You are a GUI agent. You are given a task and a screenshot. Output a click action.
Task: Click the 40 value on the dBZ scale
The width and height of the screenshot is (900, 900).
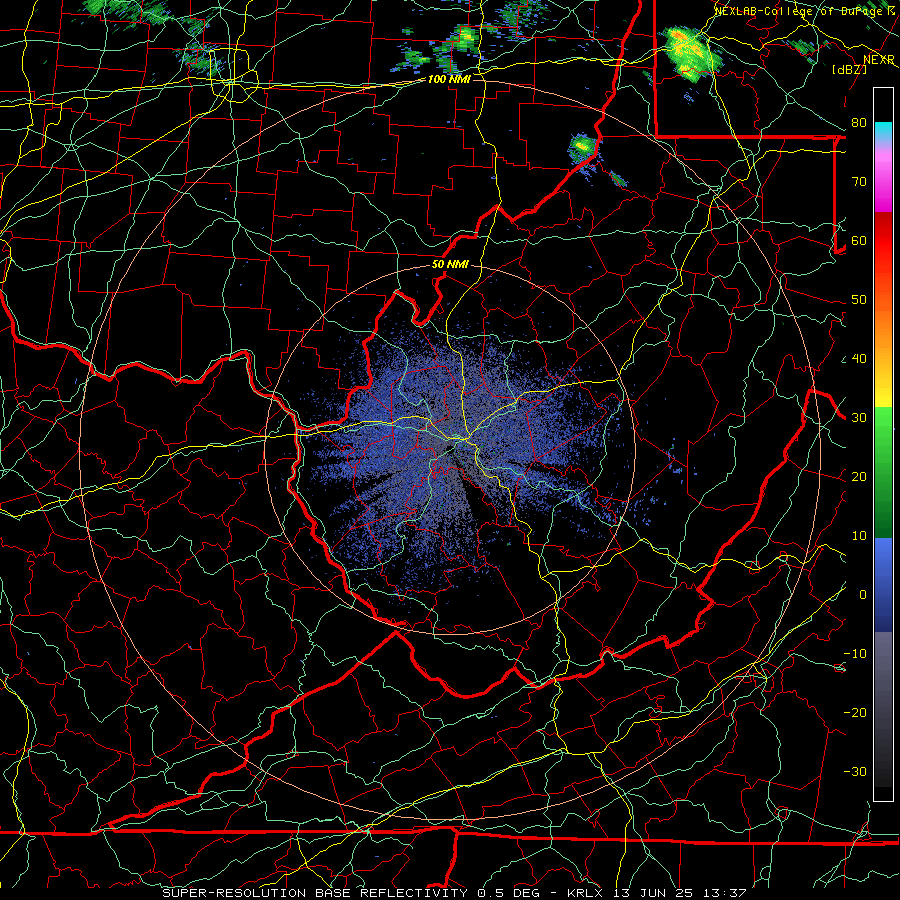pyautogui.click(x=859, y=359)
